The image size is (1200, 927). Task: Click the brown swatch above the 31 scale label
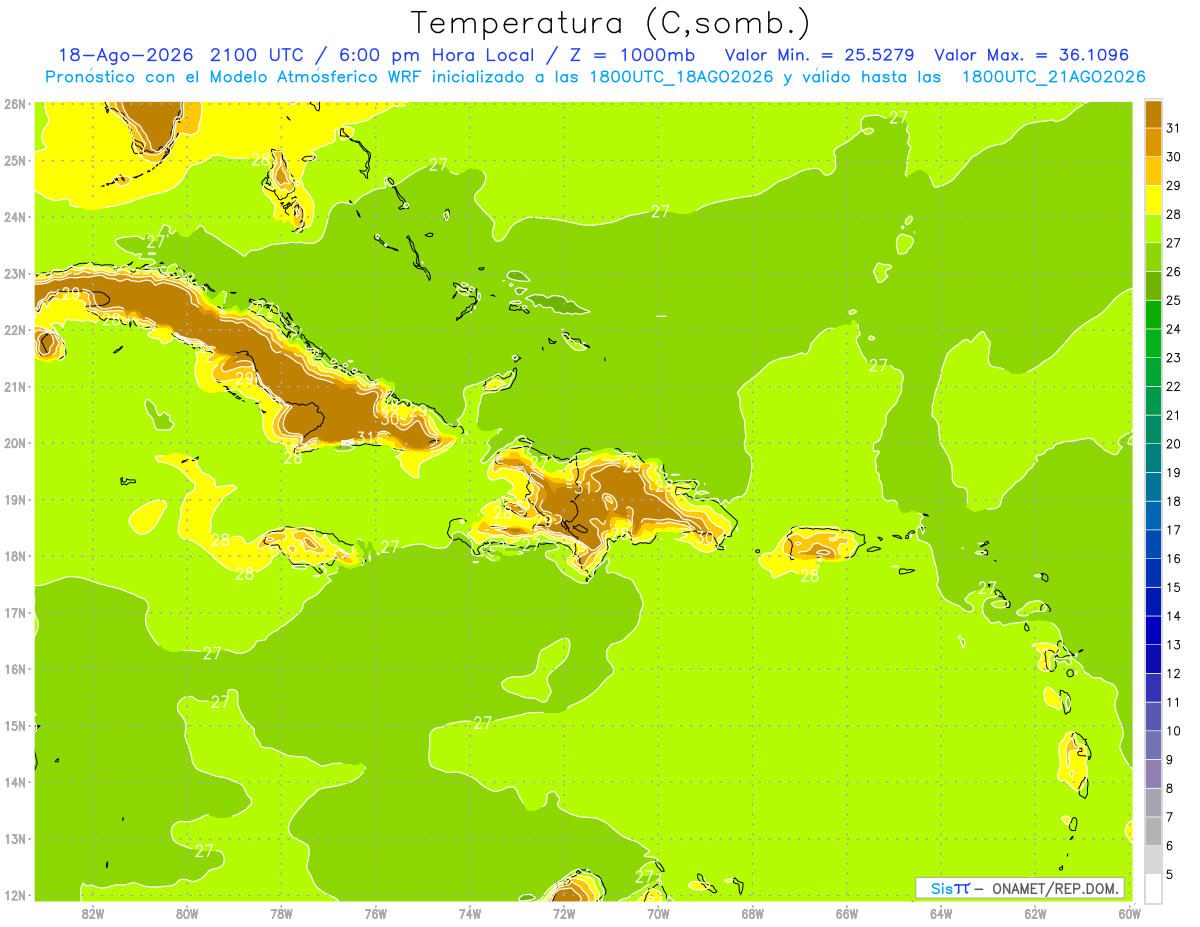coord(1153,114)
